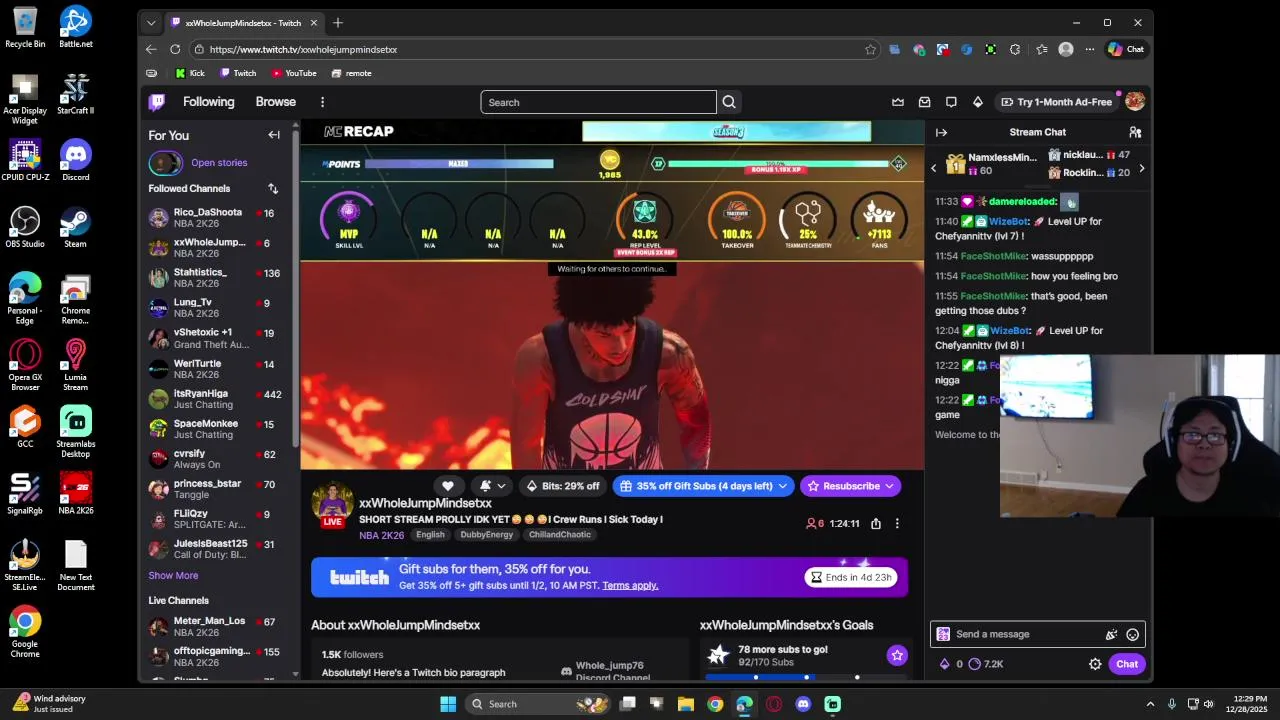Open Steam desktop shortcut

[x=75, y=227]
